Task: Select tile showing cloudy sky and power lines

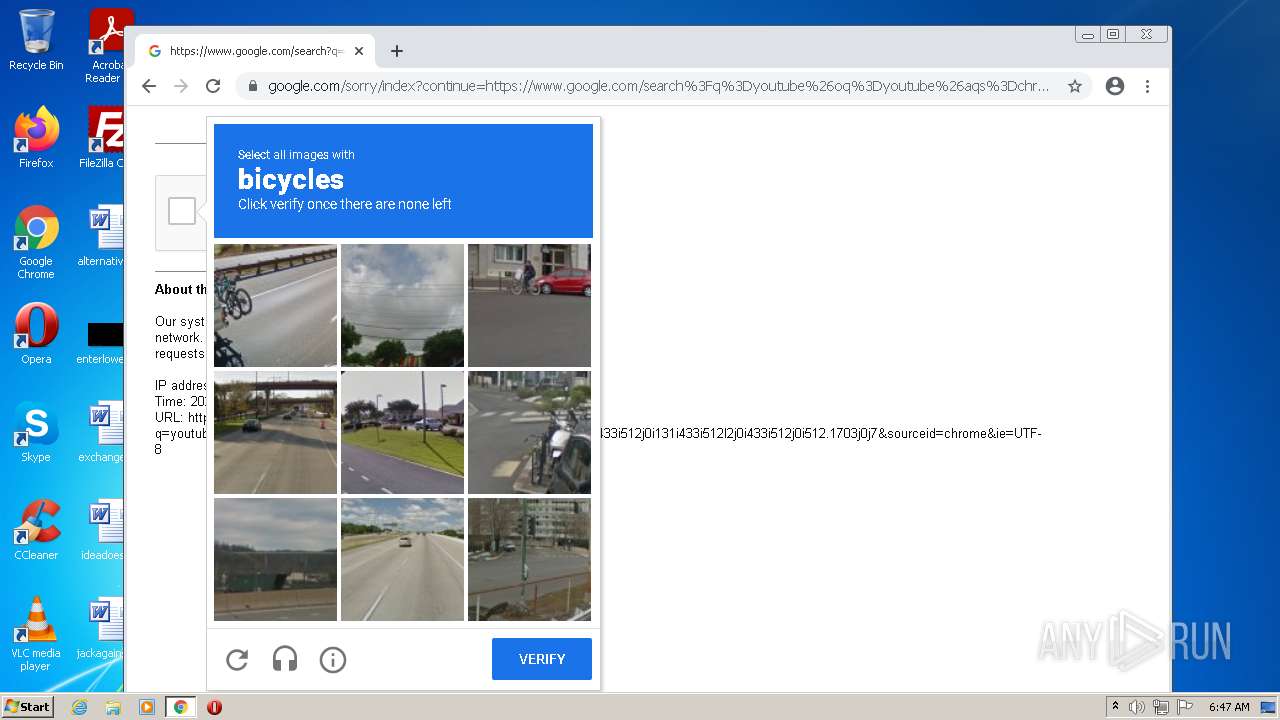Action: [402, 305]
